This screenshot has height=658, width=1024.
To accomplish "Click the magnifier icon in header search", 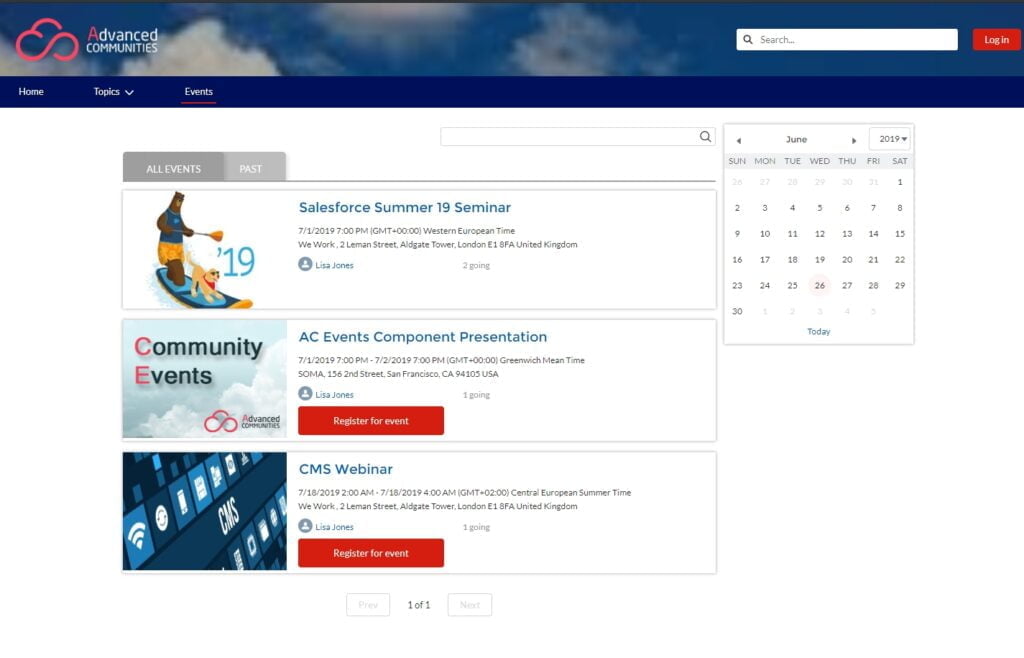I will 748,40.
